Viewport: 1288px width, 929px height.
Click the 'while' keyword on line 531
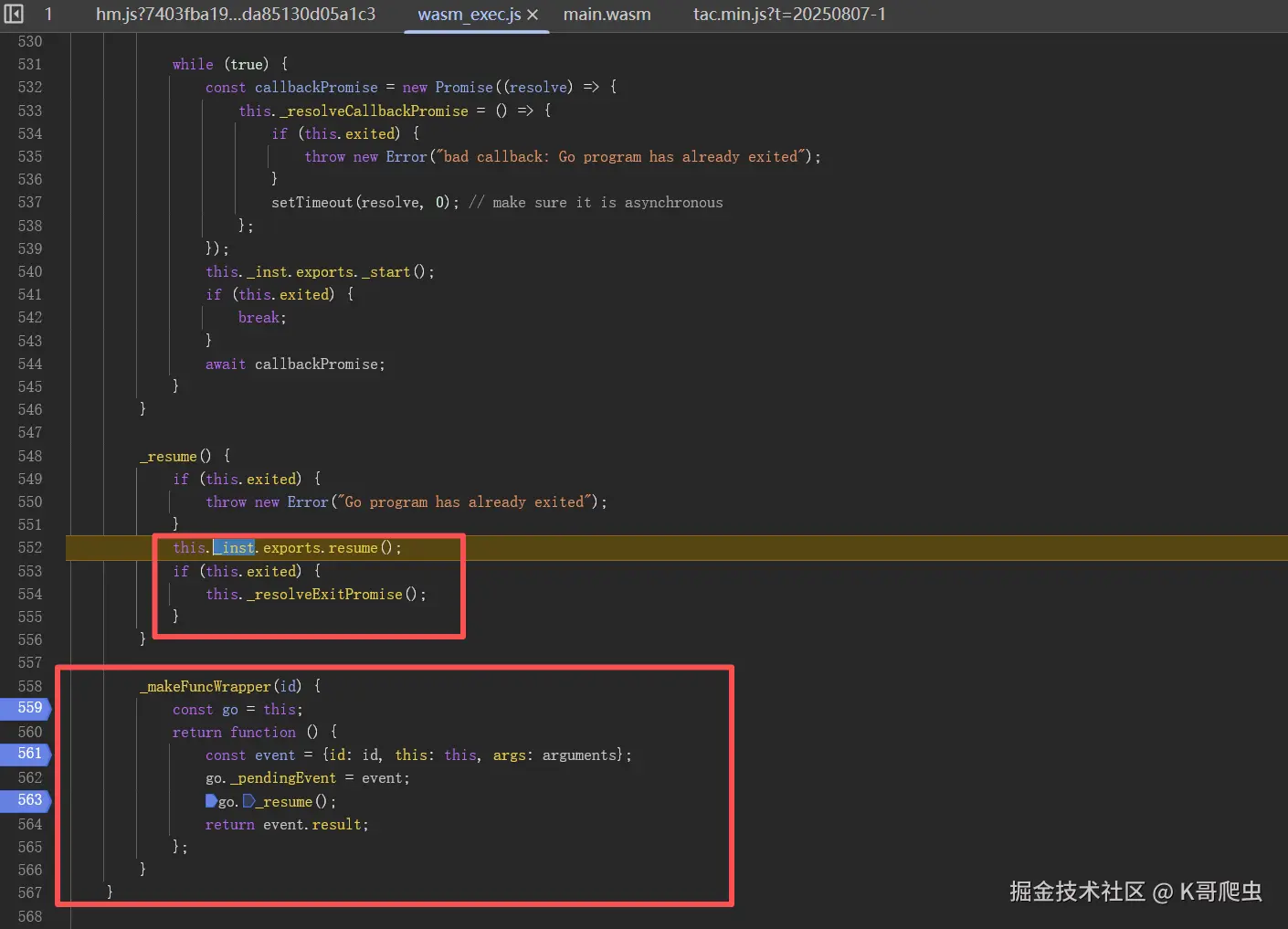pyautogui.click(x=193, y=64)
